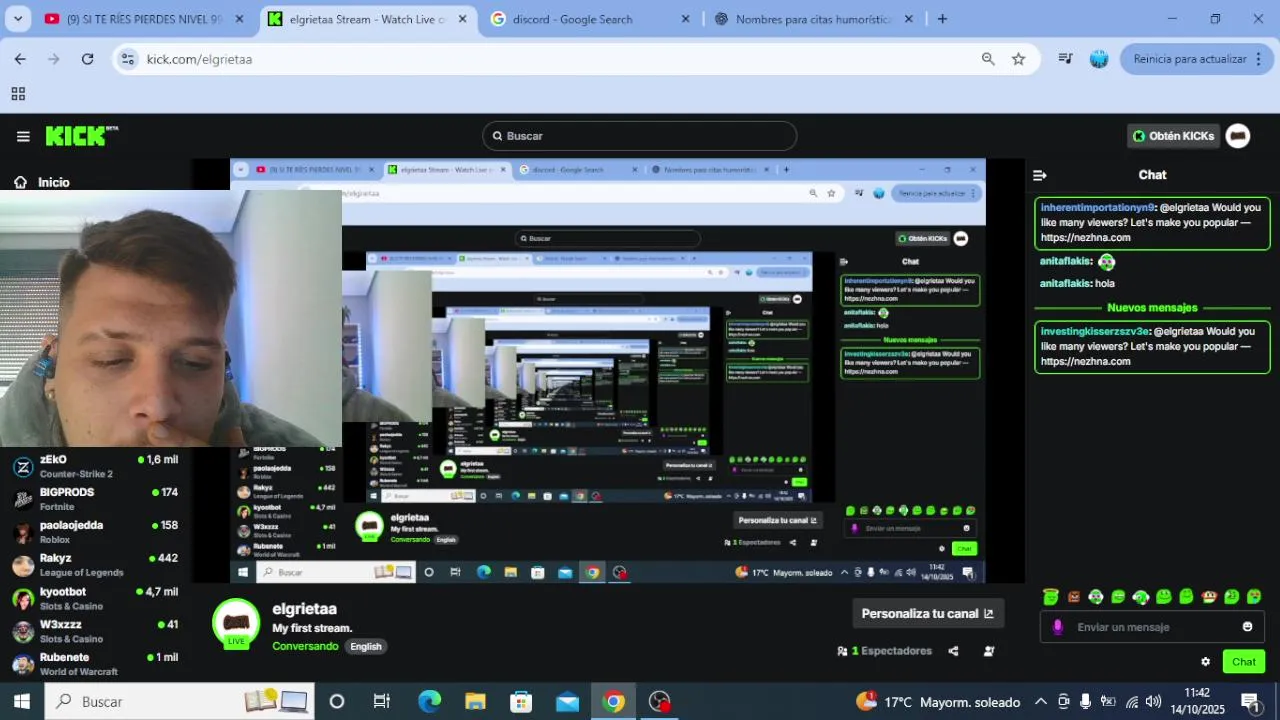Open the Windows notification center
The image size is (1280, 720).
1250,702
